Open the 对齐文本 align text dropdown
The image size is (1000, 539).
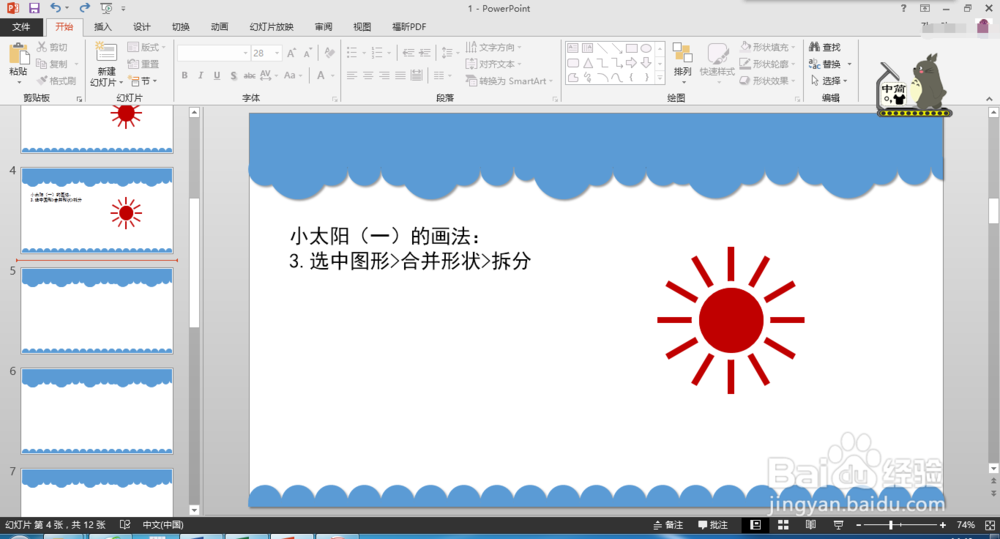tap(493, 64)
